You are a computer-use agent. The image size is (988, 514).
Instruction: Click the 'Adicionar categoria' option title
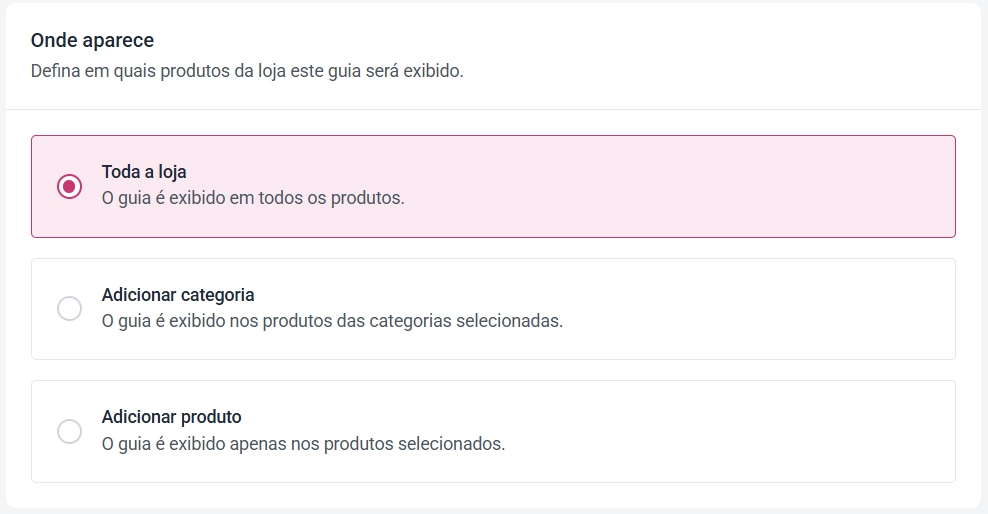[178, 295]
